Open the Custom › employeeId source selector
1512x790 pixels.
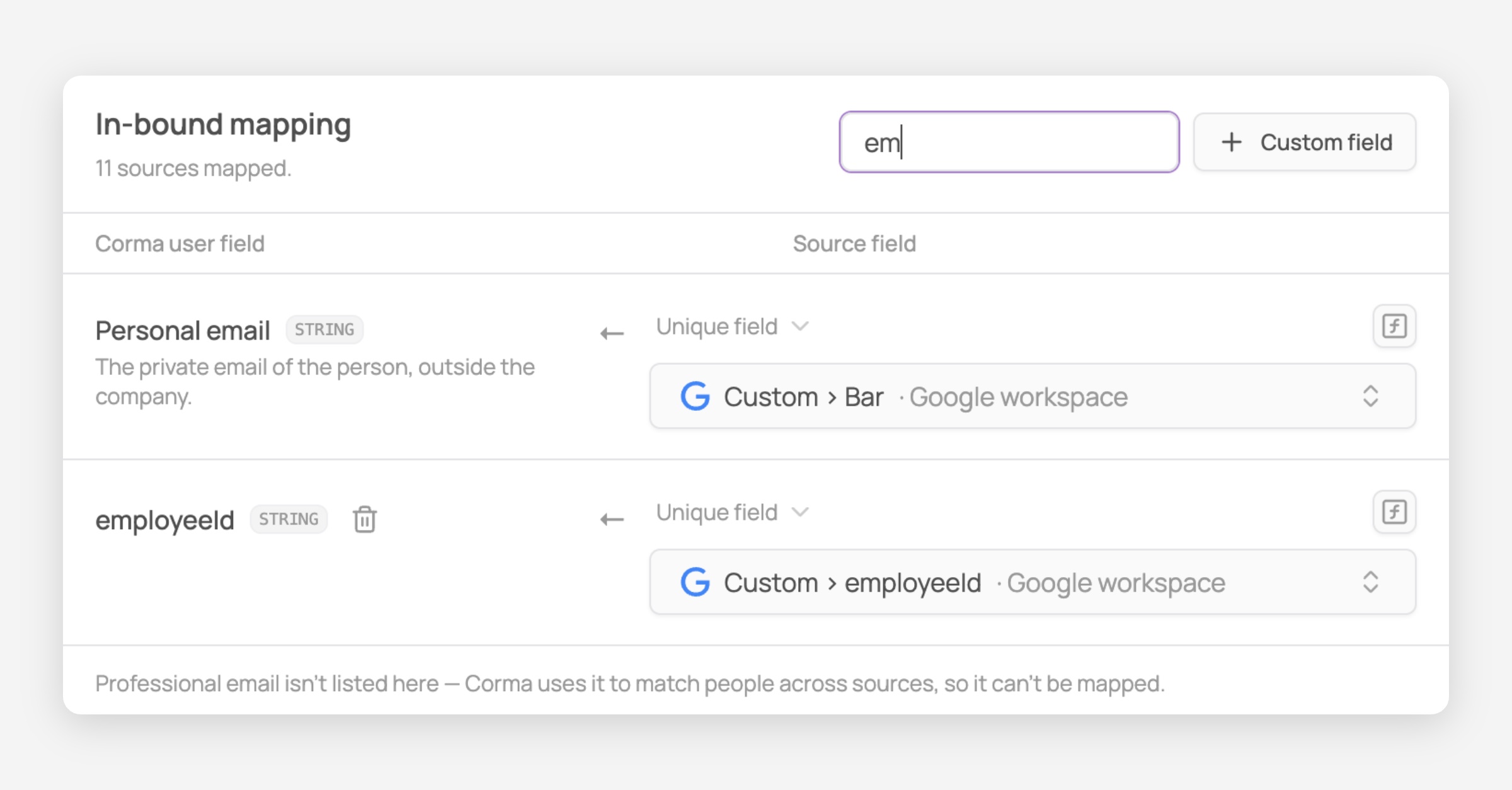point(1033,582)
